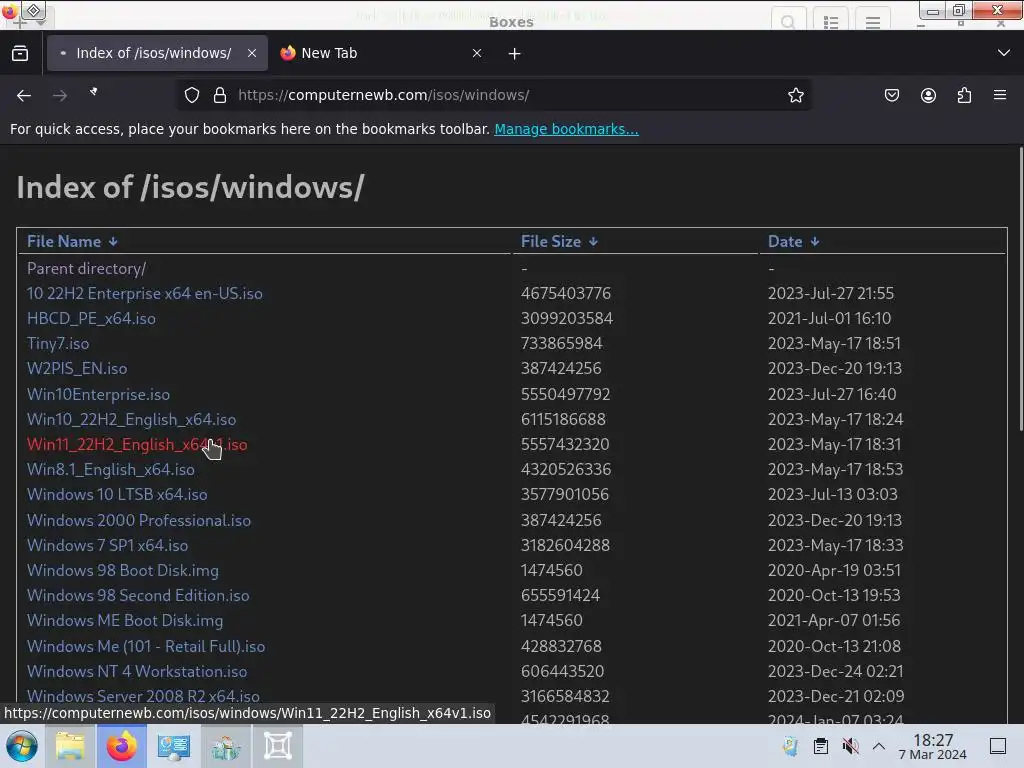Expand hidden tray icons chevron
Screen dimensions: 1024x768
pyautogui.click(x=878, y=746)
